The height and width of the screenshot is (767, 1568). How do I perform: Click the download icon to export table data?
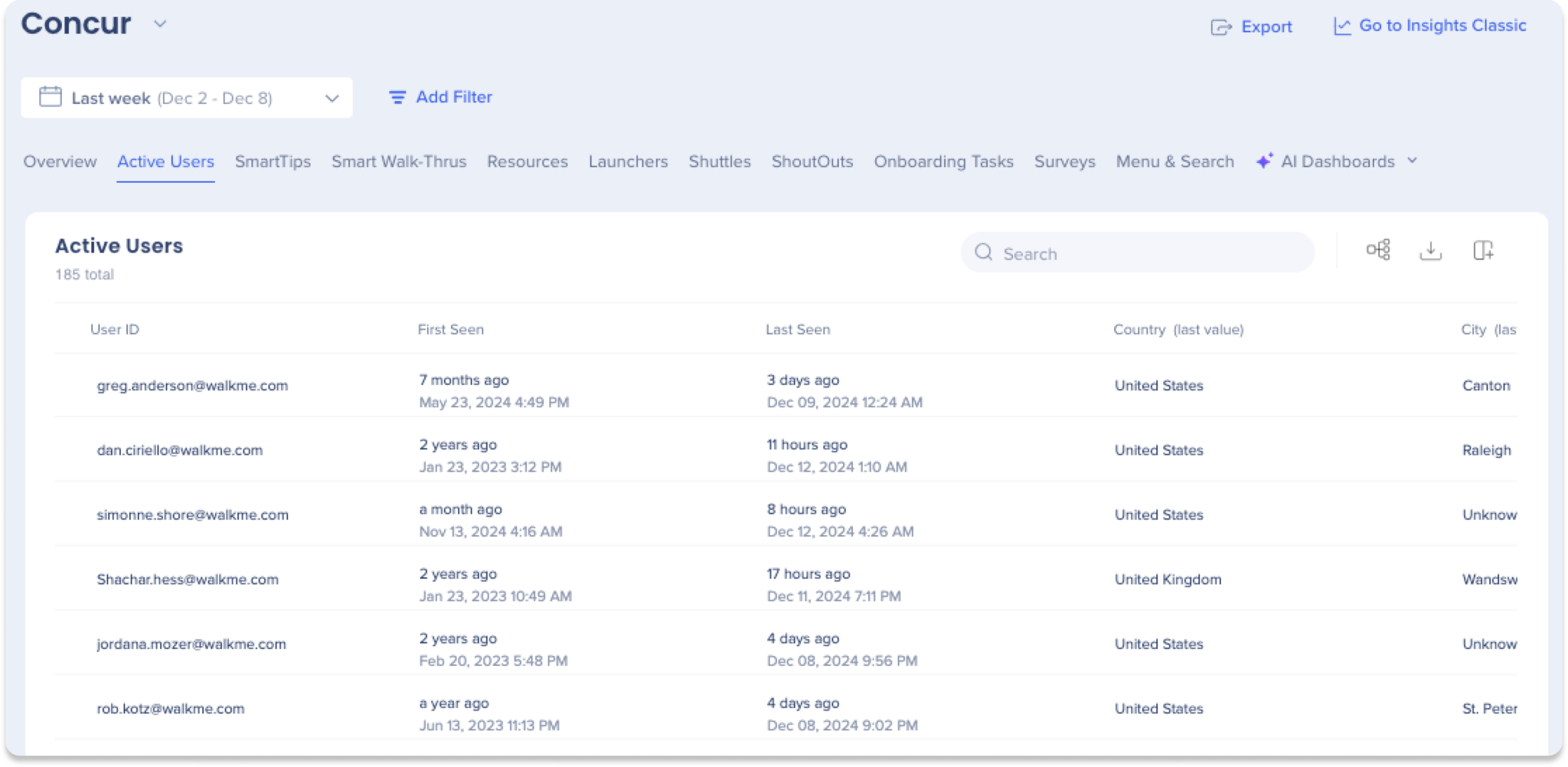(x=1430, y=251)
